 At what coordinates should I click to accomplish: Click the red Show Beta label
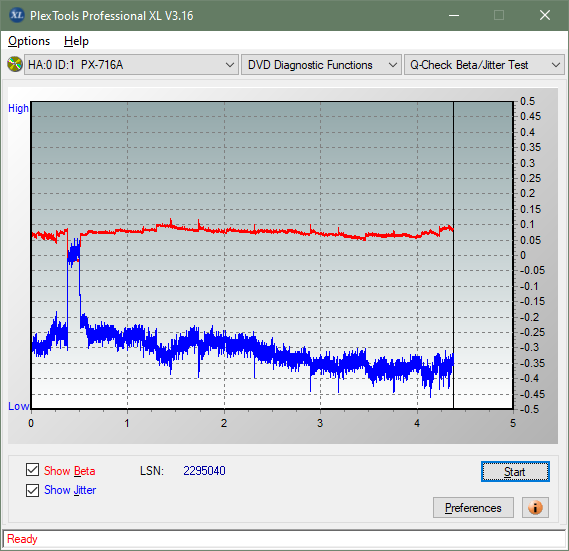pyautogui.click(x=70, y=471)
